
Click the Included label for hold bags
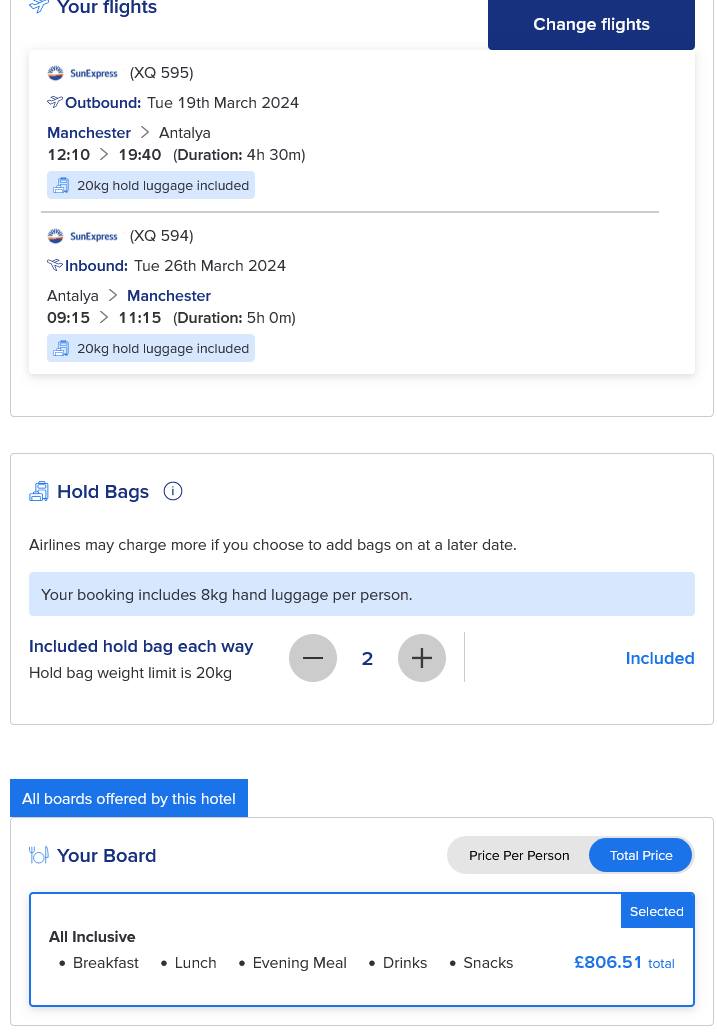point(660,658)
